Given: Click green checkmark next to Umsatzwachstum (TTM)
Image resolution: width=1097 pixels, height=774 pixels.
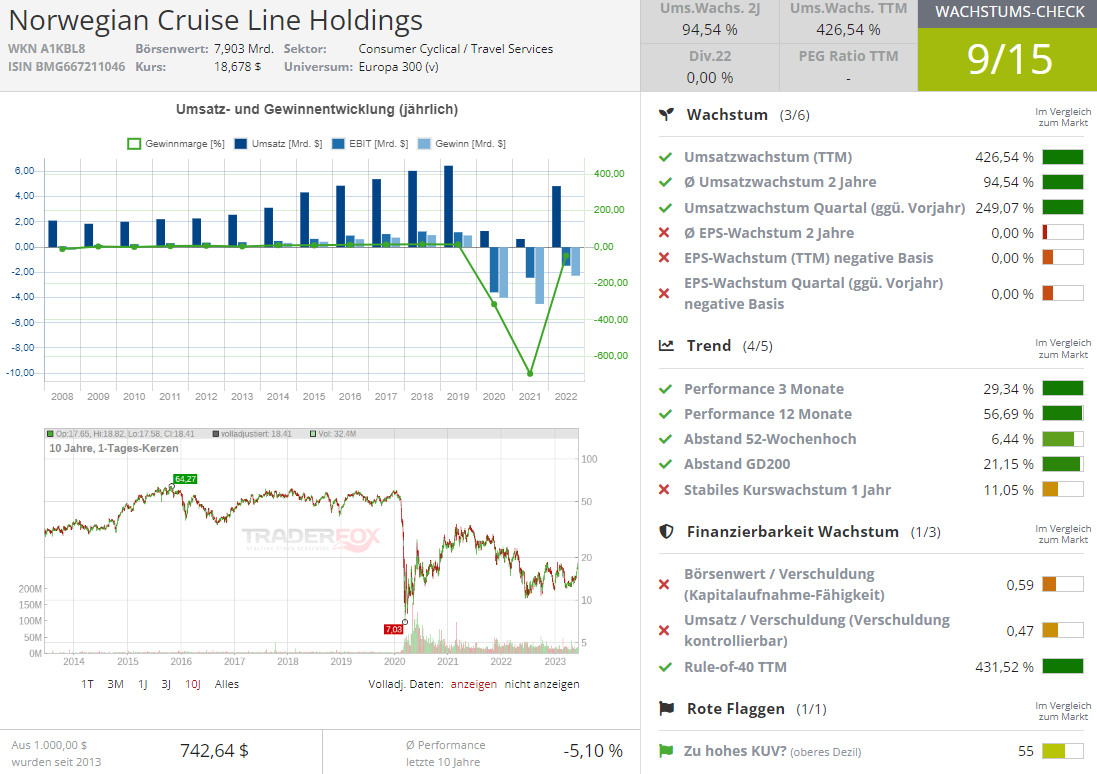Looking at the screenshot, I should pos(665,157).
